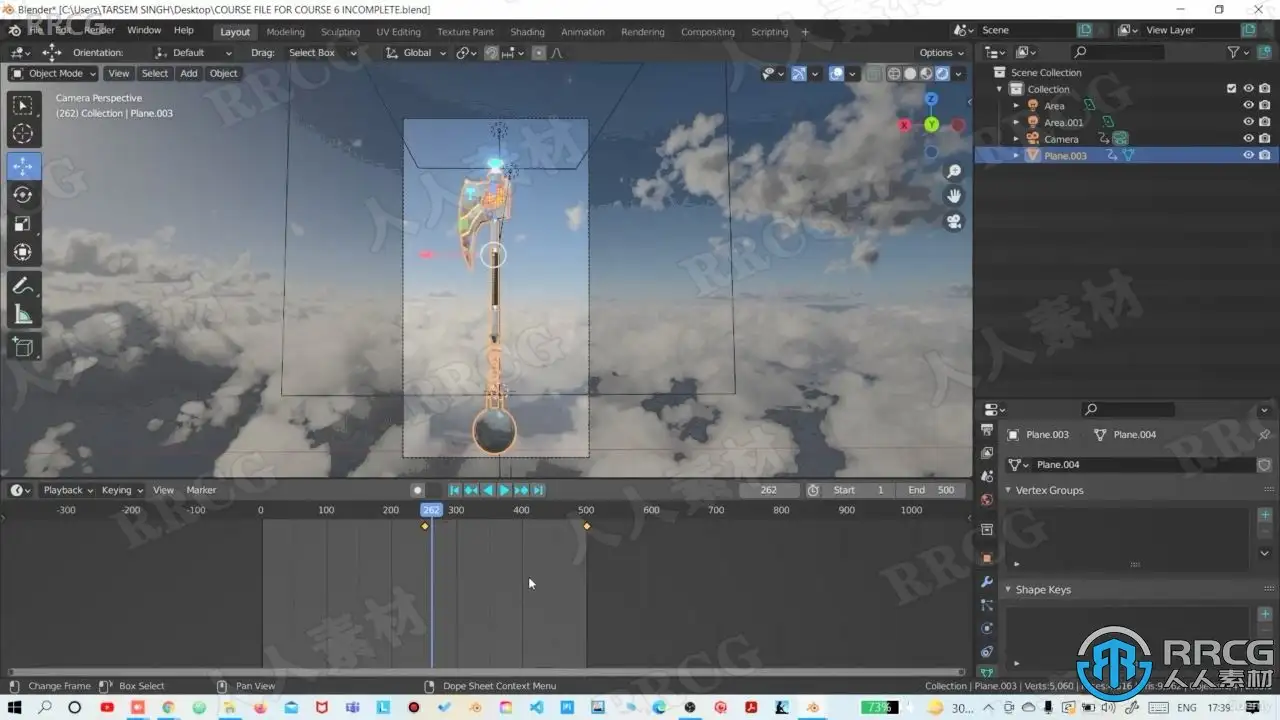The image size is (1280, 720).
Task: Hide the Area.001 light in the outliner
Action: [x=1248, y=122]
